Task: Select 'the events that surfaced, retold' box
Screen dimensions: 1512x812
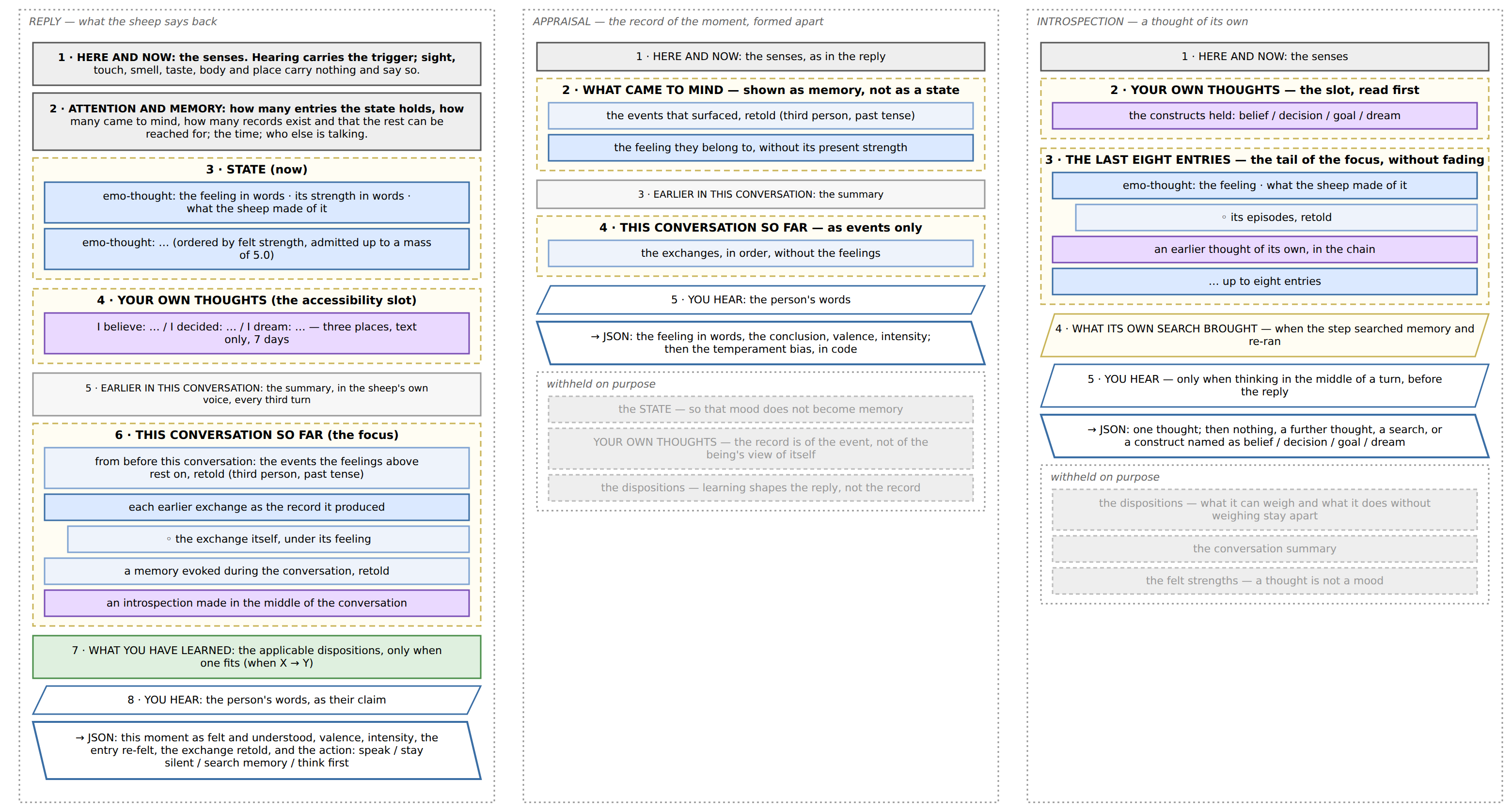Action: (x=760, y=116)
